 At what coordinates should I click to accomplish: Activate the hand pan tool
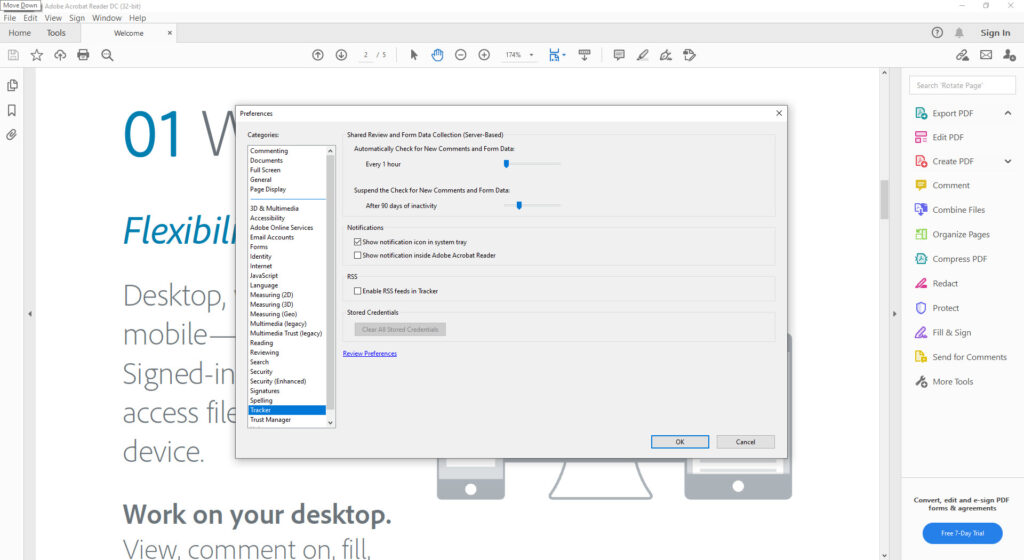[437, 55]
